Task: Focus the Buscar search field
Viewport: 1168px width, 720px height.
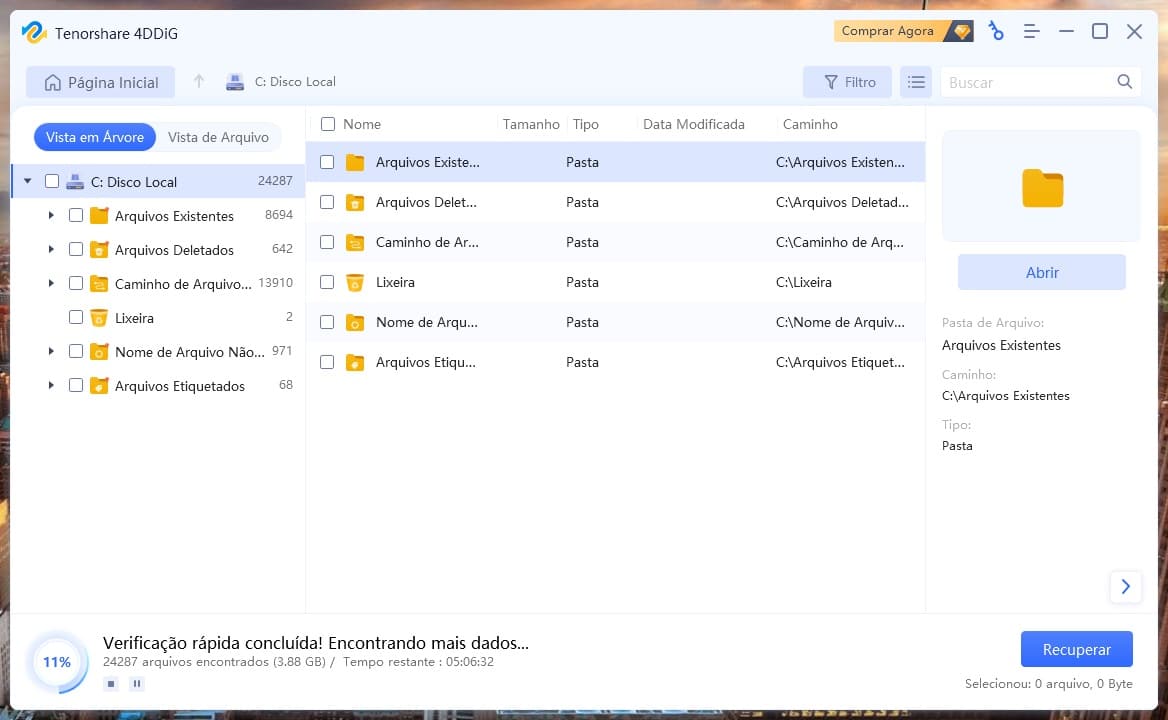Action: point(1041,82)
